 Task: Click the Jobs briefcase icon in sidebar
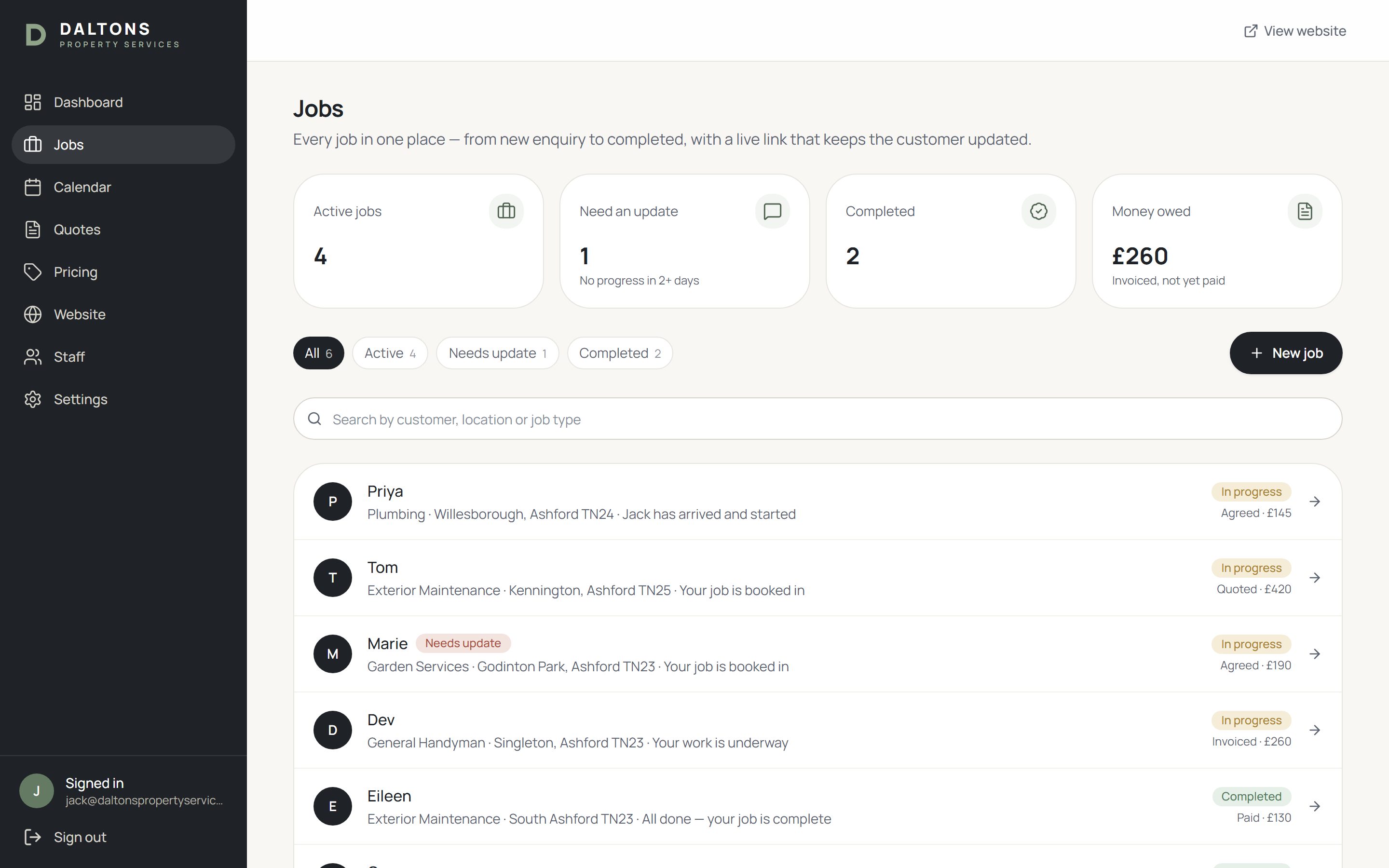tap(33, 145)
